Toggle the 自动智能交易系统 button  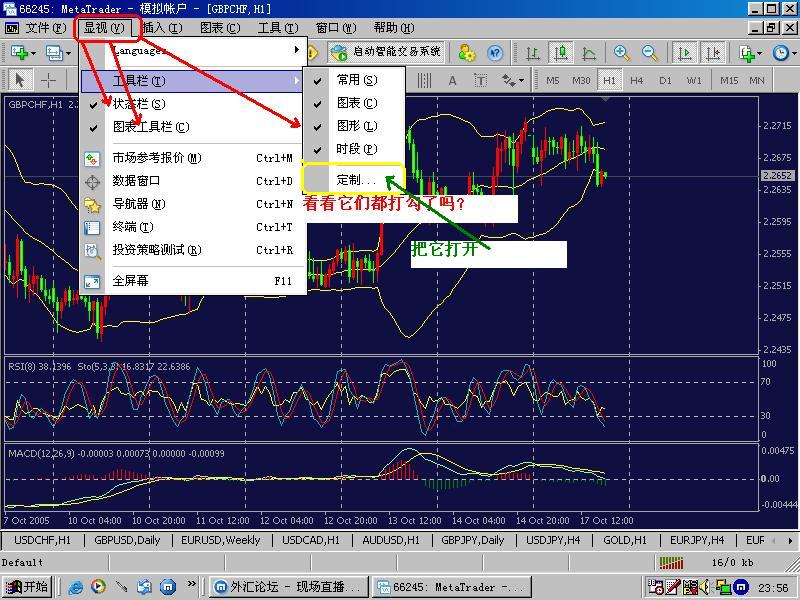(386, 52)
